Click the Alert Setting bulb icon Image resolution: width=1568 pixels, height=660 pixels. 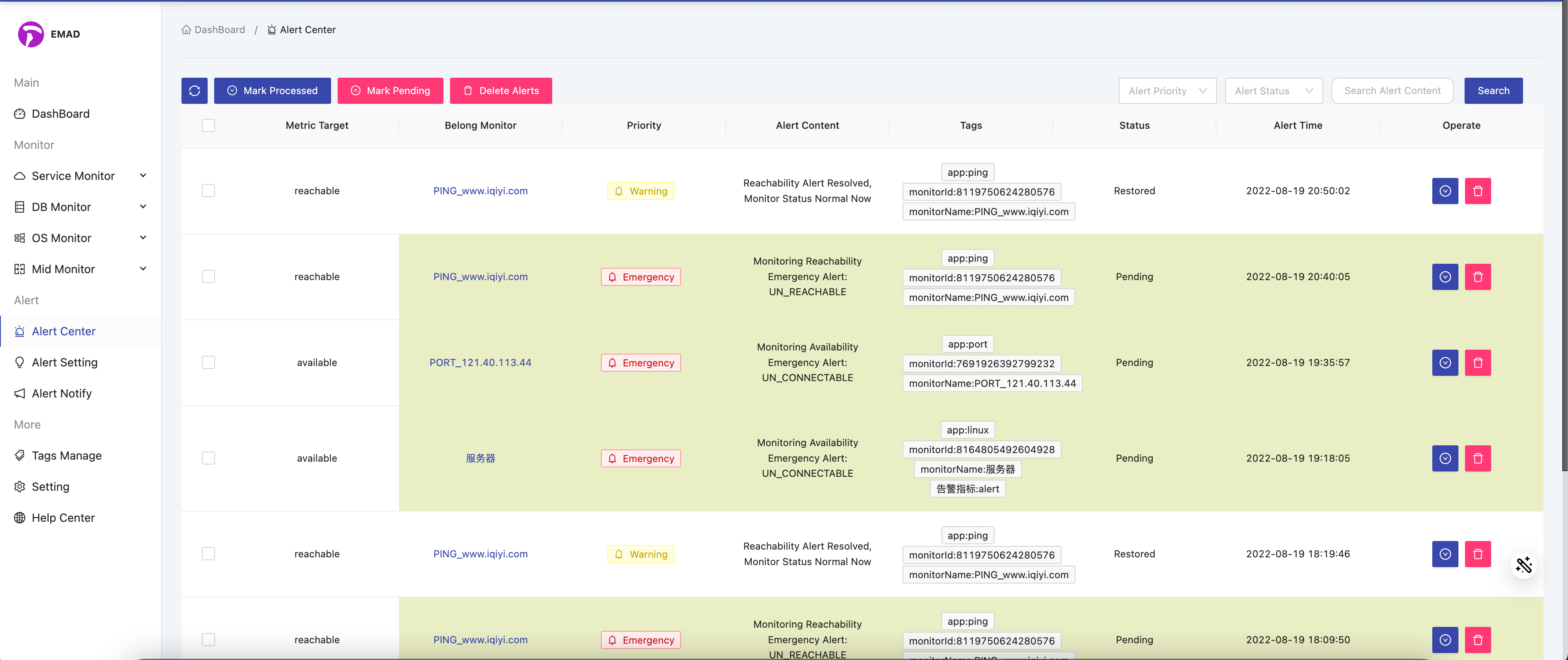pyautogui.click(x=20, y=362)
